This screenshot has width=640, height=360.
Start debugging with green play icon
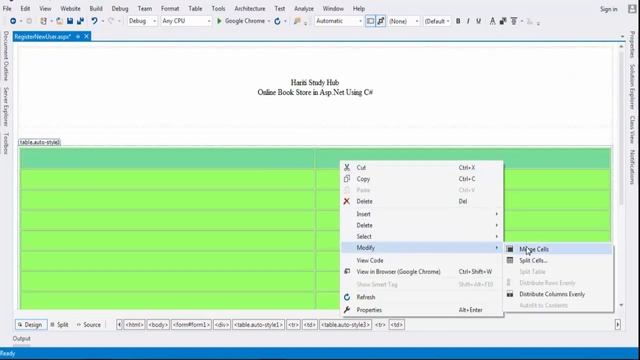tap(219, 21)
